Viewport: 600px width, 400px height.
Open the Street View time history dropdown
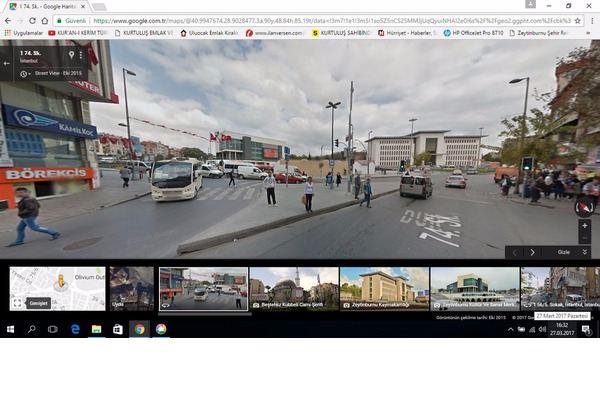pos(25,74)
